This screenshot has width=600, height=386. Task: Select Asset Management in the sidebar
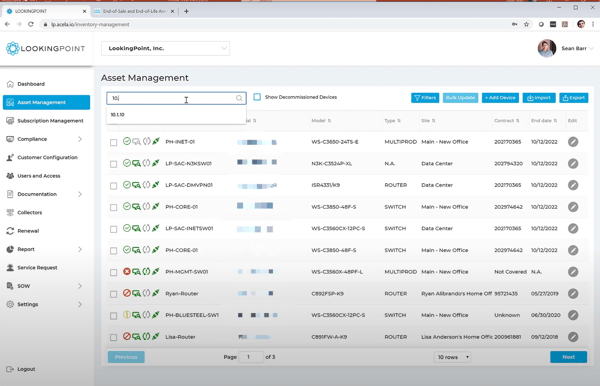46,102
